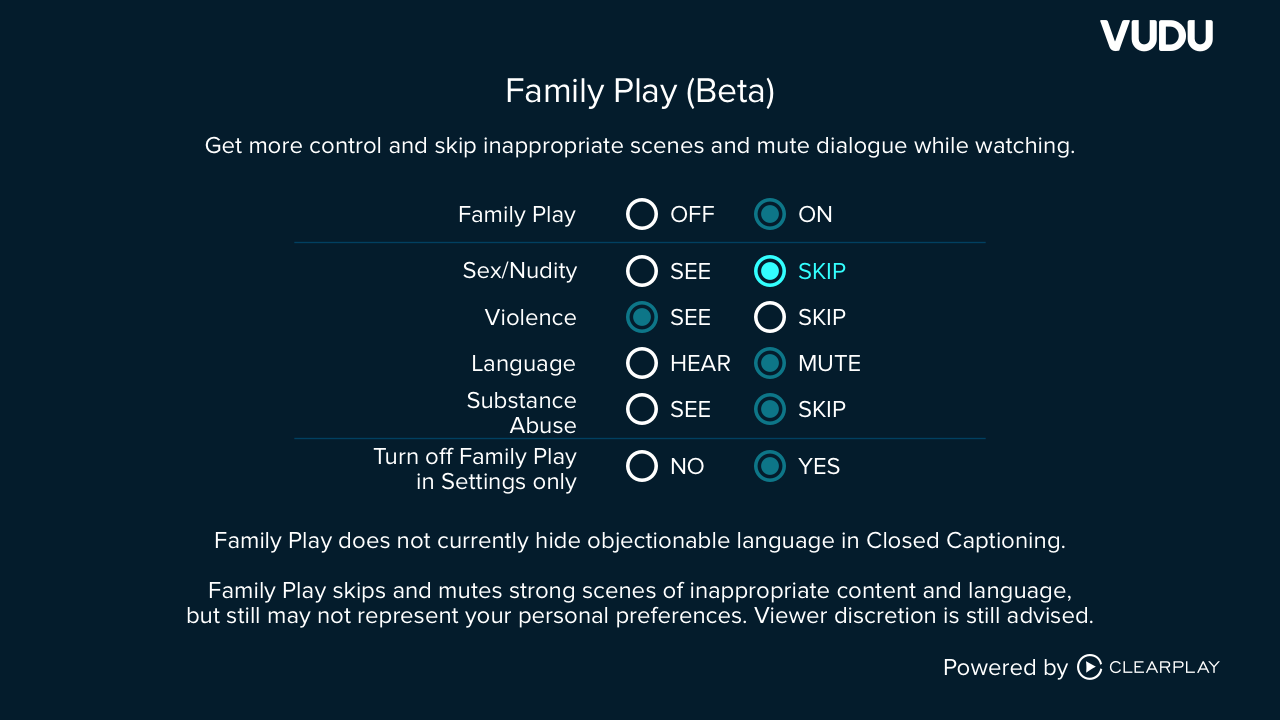The width and height of the screenshot is (1280, 720).
Task: Select SKIP for Sex/Nudity
Action: pos(770,271)
